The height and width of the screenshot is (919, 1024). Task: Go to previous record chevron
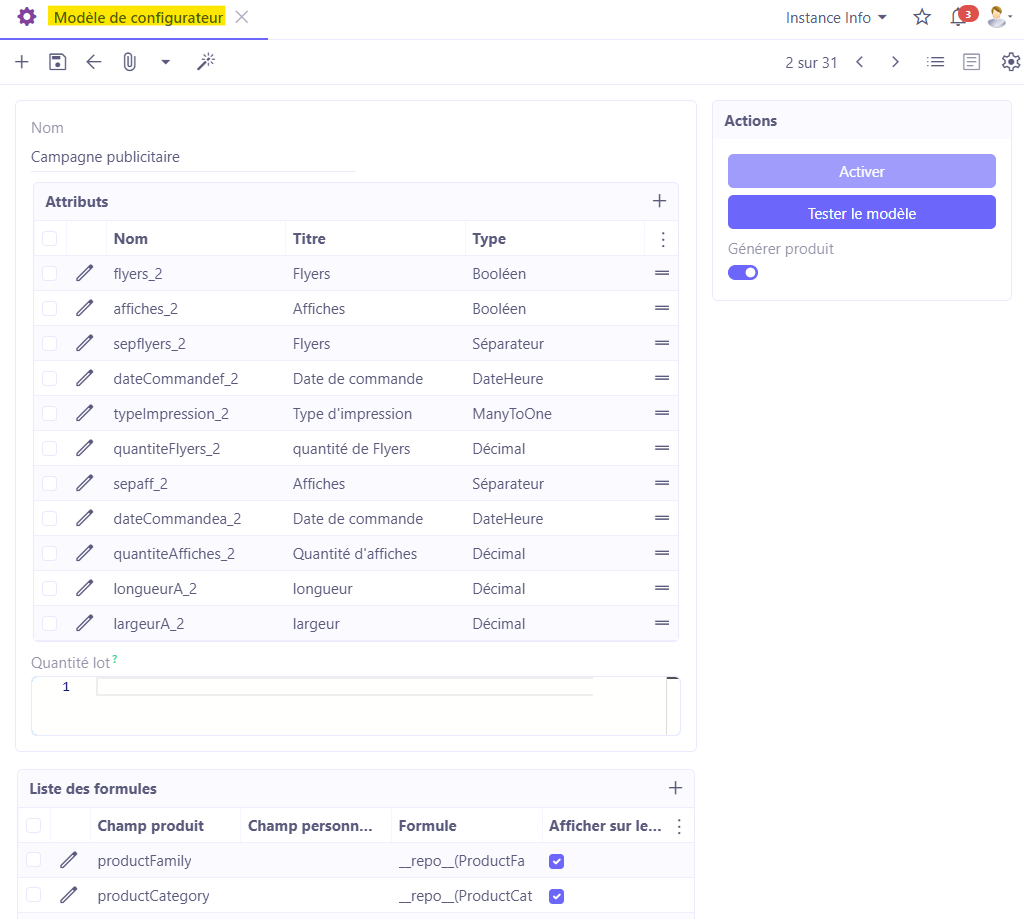point(859,62)
